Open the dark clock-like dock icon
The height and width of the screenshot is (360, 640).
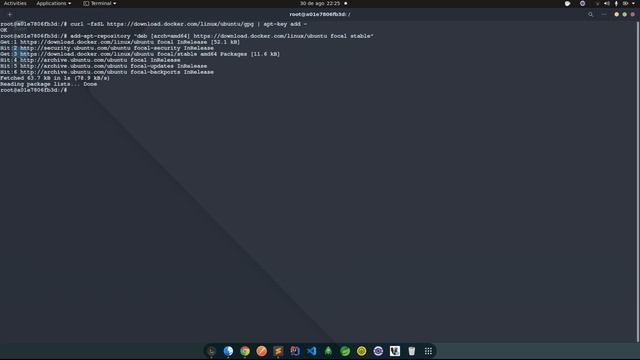coord(211,351)
